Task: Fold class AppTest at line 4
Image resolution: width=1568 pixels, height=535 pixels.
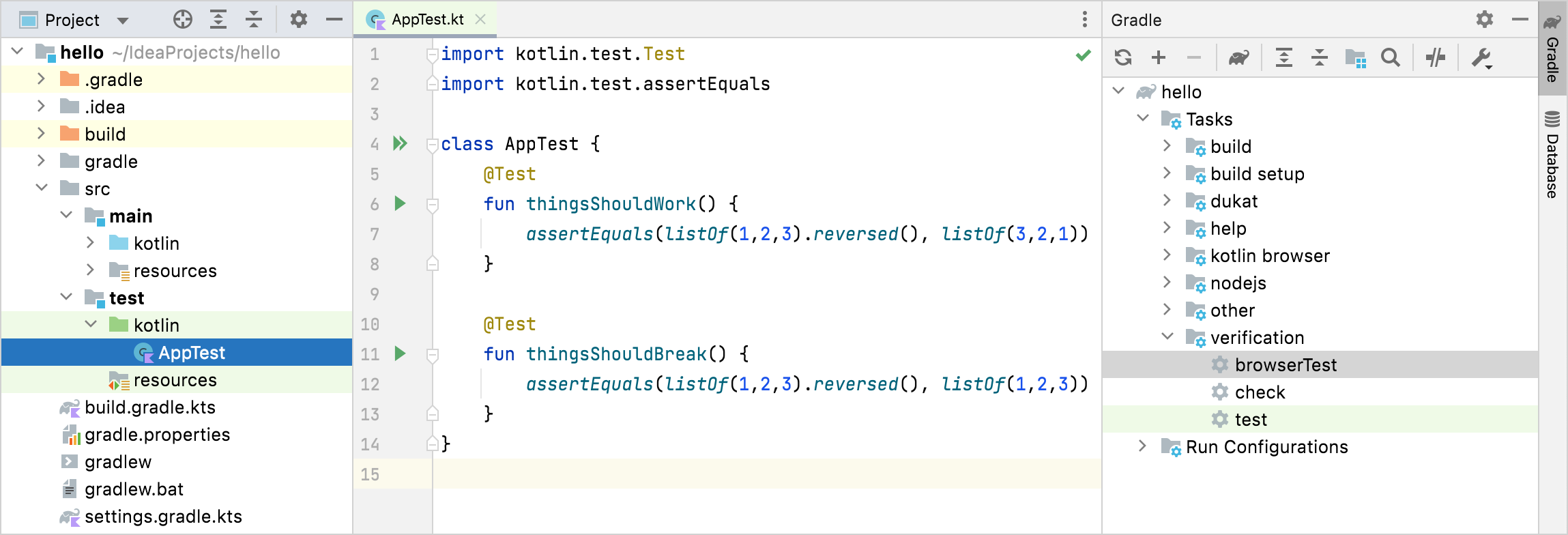Action: coord(432,145)
